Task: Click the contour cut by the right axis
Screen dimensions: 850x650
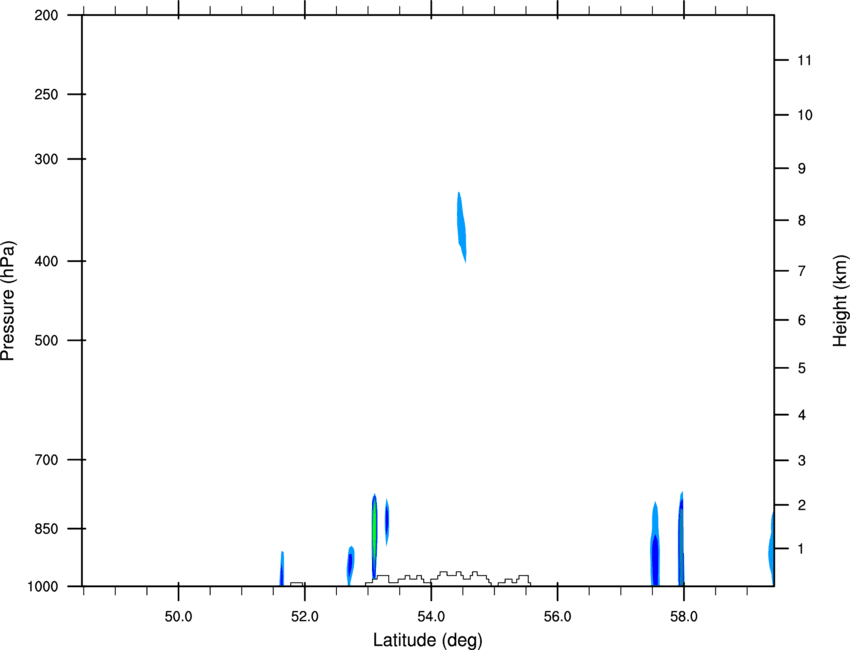Action: click(771, 548)
